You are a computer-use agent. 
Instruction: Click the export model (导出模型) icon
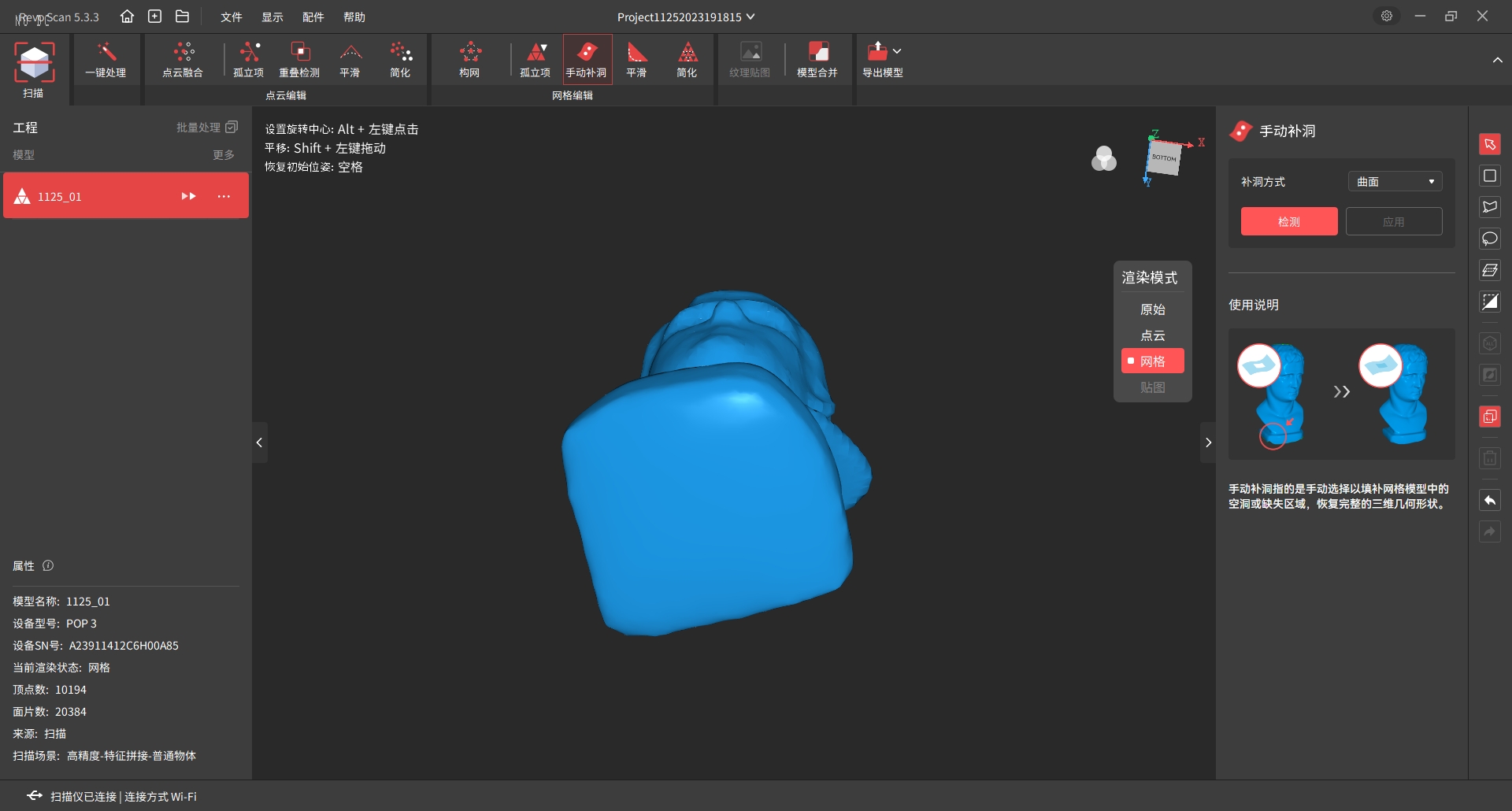(x=877, y=52)
